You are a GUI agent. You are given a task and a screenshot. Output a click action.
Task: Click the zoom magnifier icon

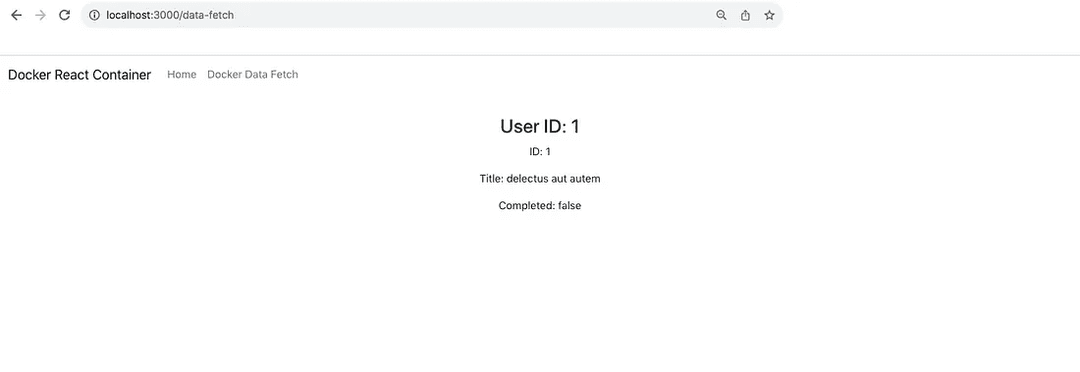point(721,15)
